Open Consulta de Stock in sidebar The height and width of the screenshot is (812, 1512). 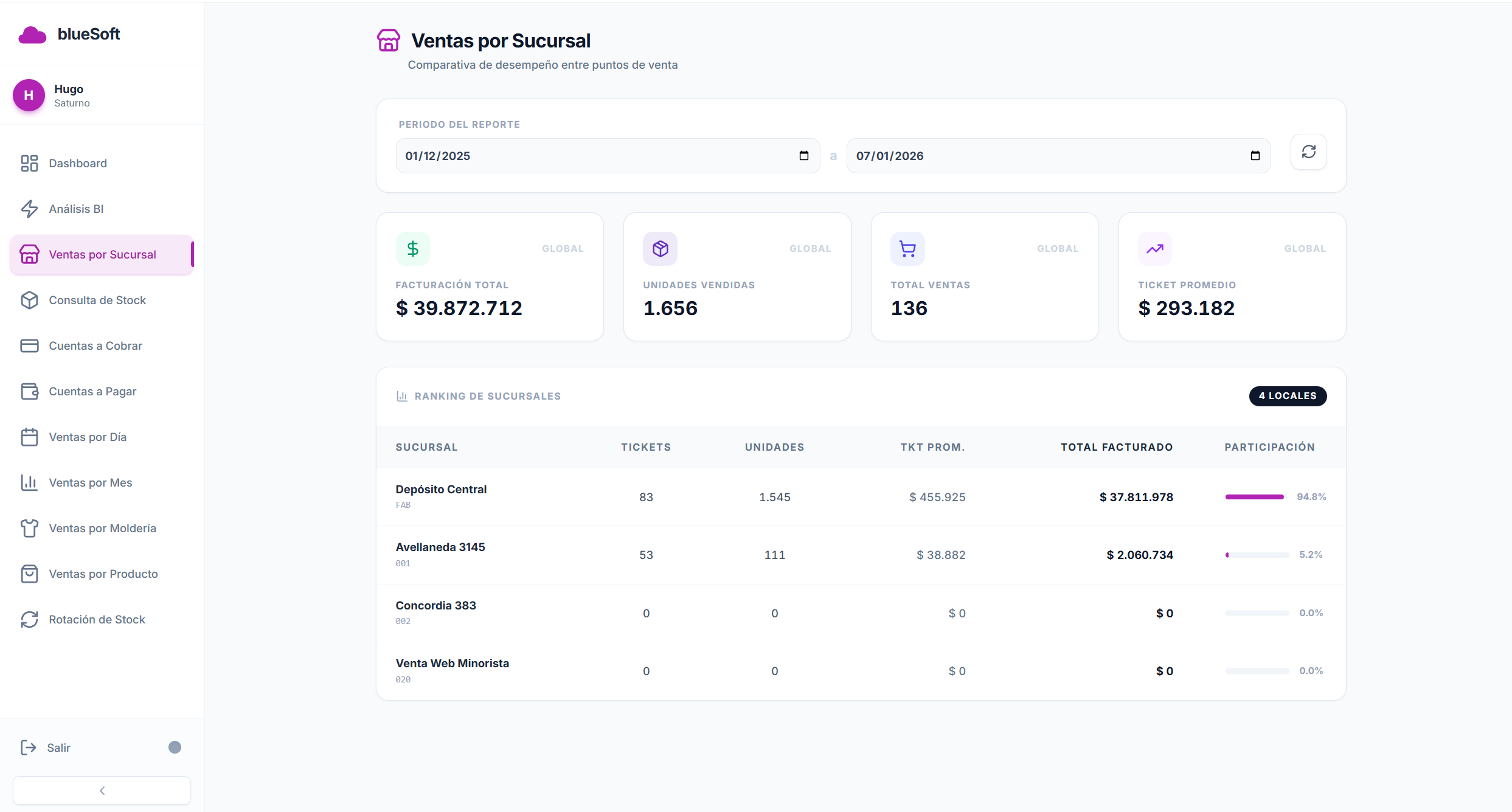click(97, 300)
